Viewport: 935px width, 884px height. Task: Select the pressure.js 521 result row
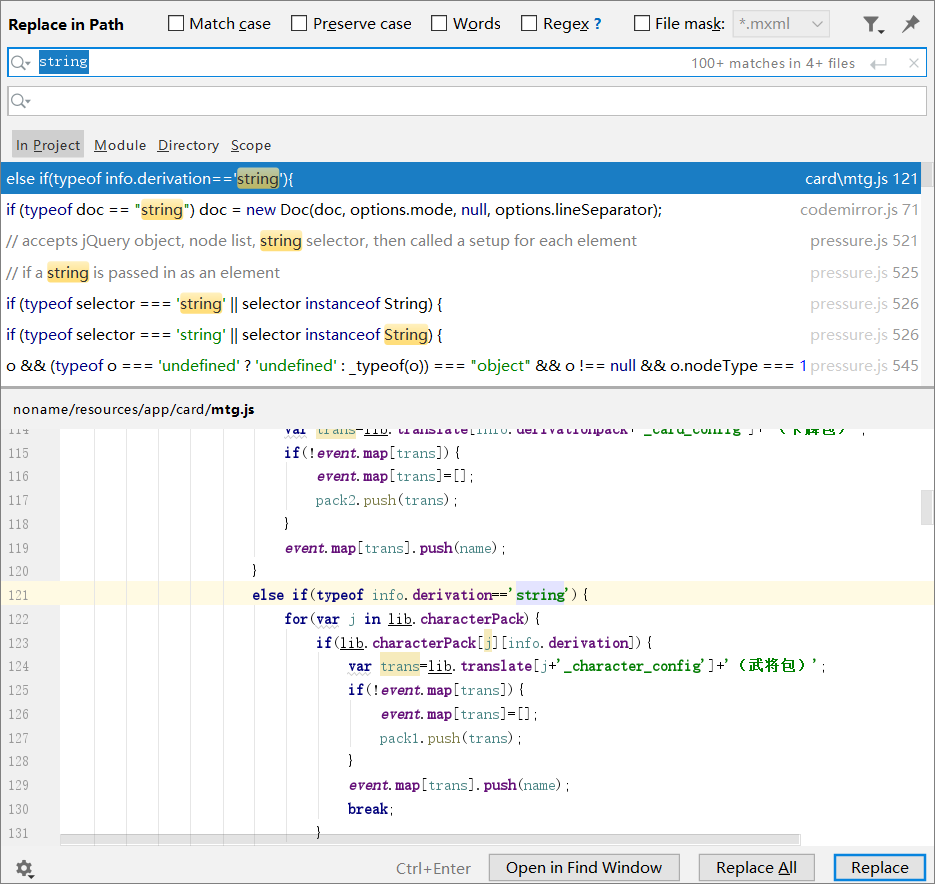pos(460,240)
